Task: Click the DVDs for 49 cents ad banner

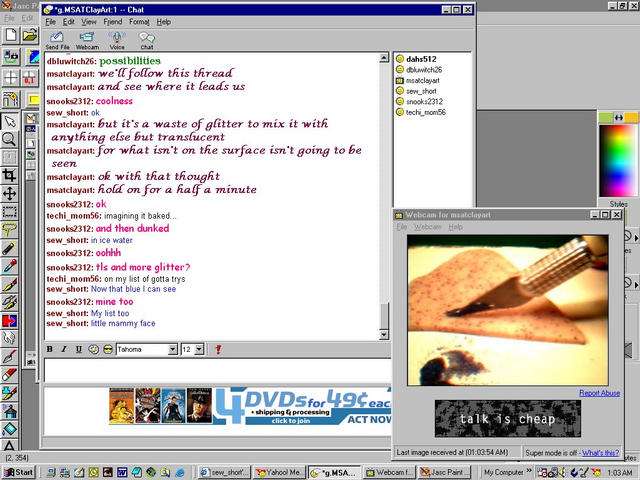Action: pos(250,406)
